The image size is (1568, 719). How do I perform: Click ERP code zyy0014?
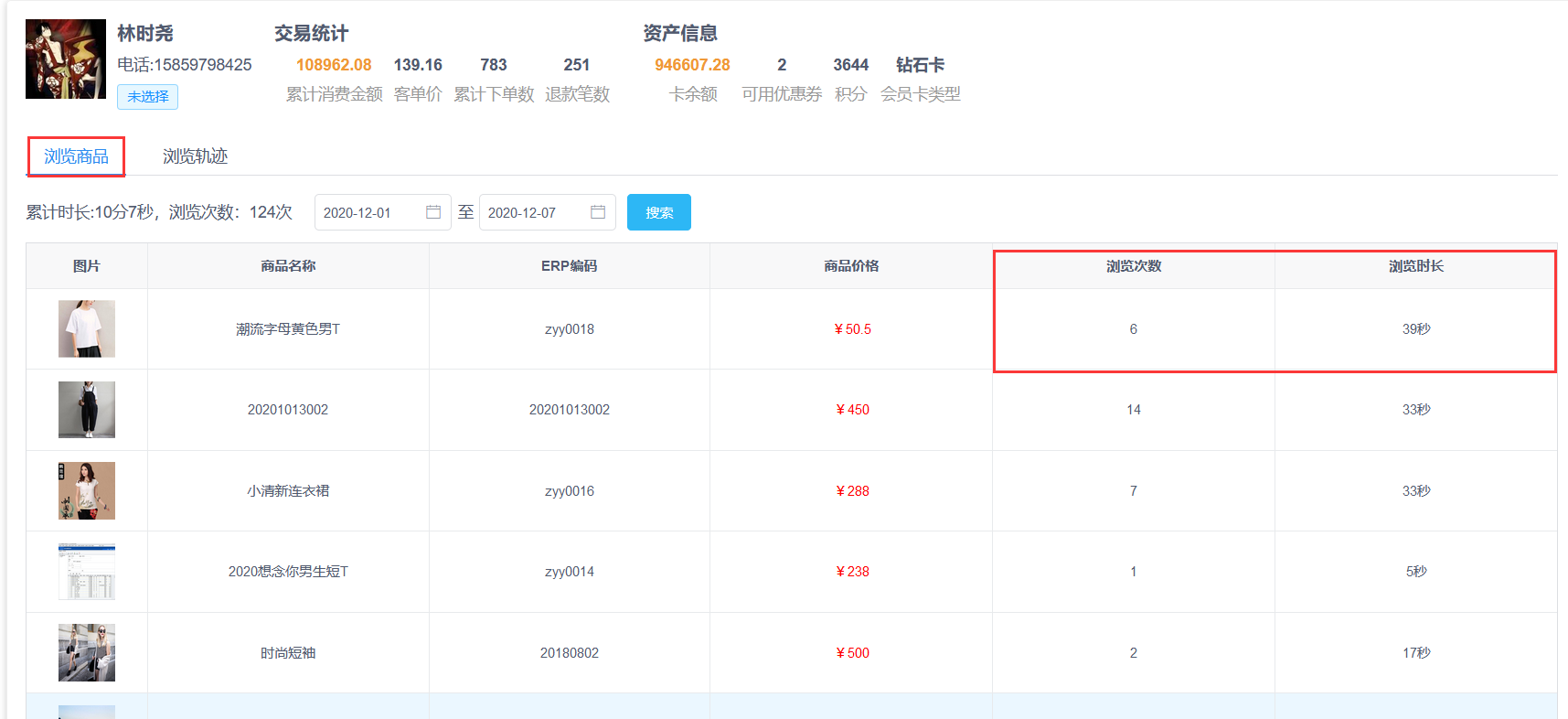coord(570,572)
